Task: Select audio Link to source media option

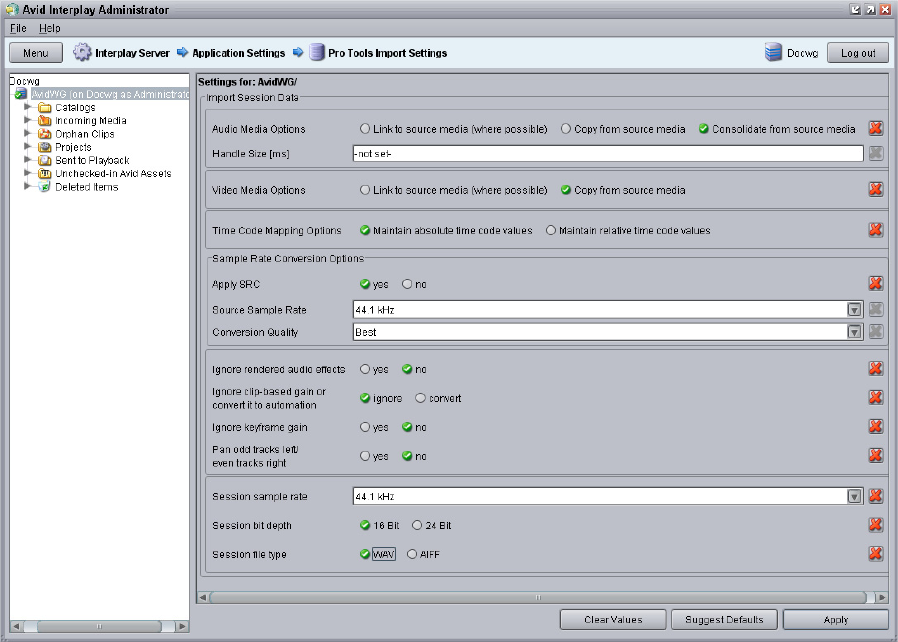Action: coord(365,129)
